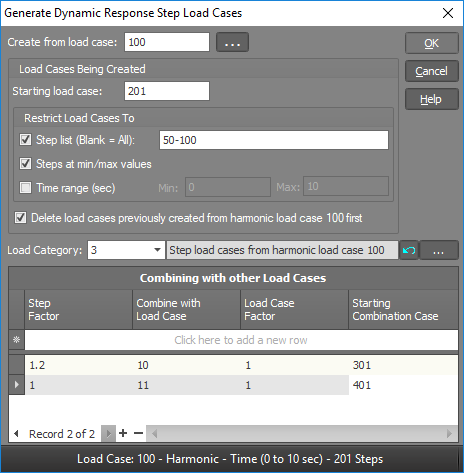This screenshot has width=464, height=473.
Task: Go to previous record arrow
Action: (16, 434)
